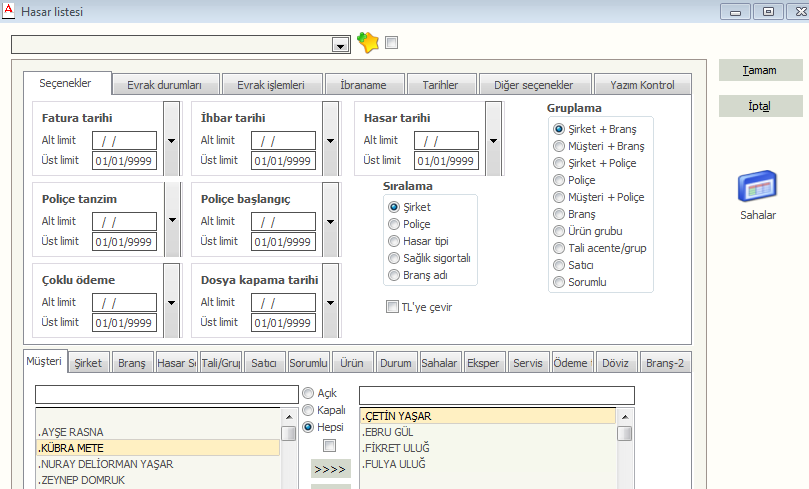809x489 pixels.
Task: Select Müşteri + Branş grouping option
Action: (x=559, y=146)
